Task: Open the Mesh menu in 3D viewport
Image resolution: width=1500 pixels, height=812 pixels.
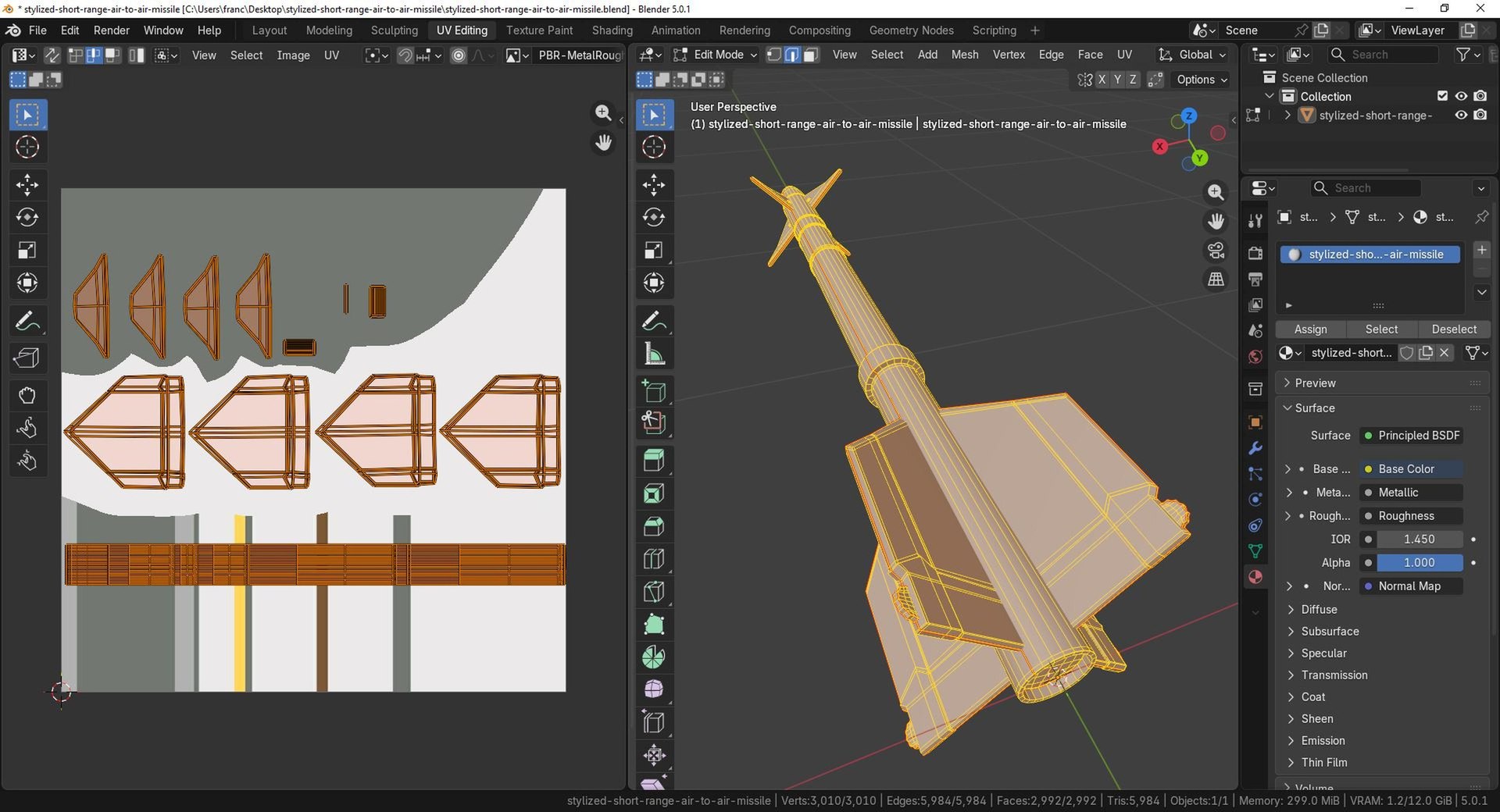Action: click(x=964, y=55)
